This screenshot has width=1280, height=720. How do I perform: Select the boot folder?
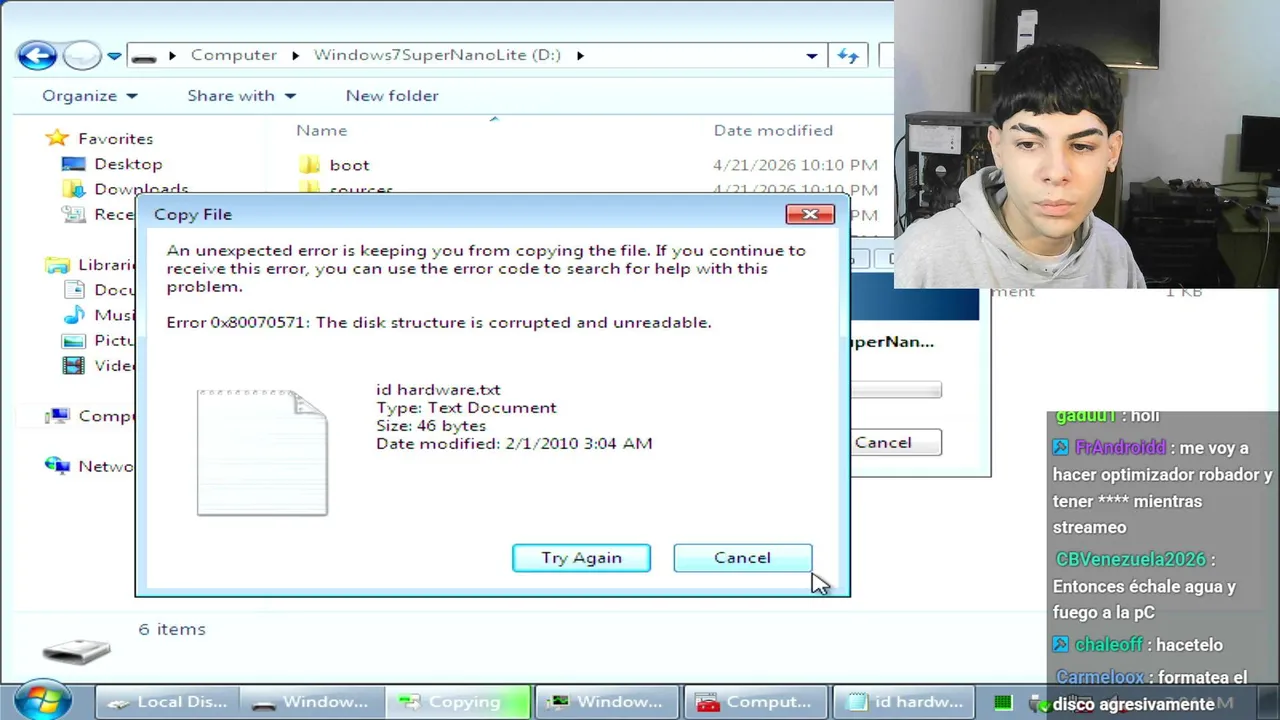349,165
